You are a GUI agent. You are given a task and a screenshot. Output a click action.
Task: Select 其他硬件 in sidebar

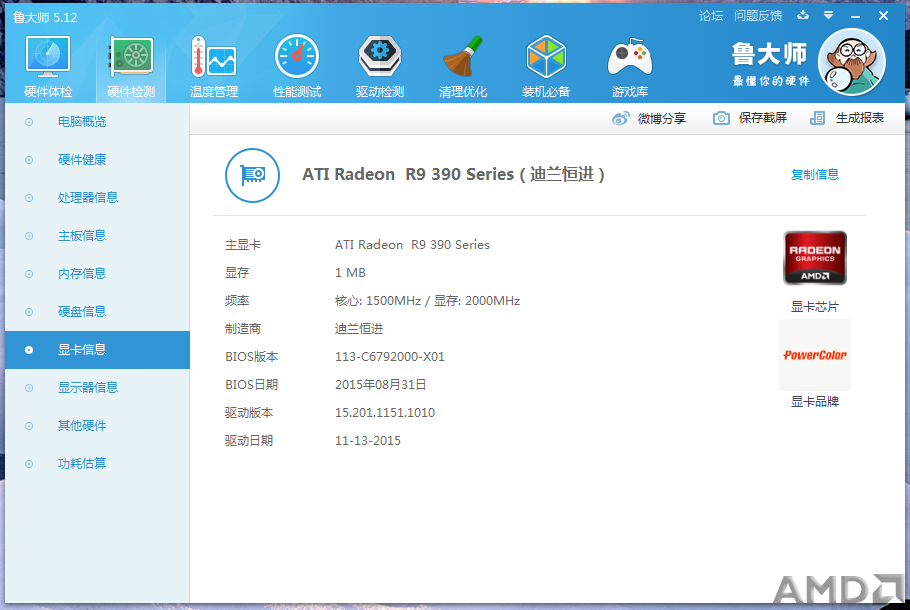click(x=98, y=426)
